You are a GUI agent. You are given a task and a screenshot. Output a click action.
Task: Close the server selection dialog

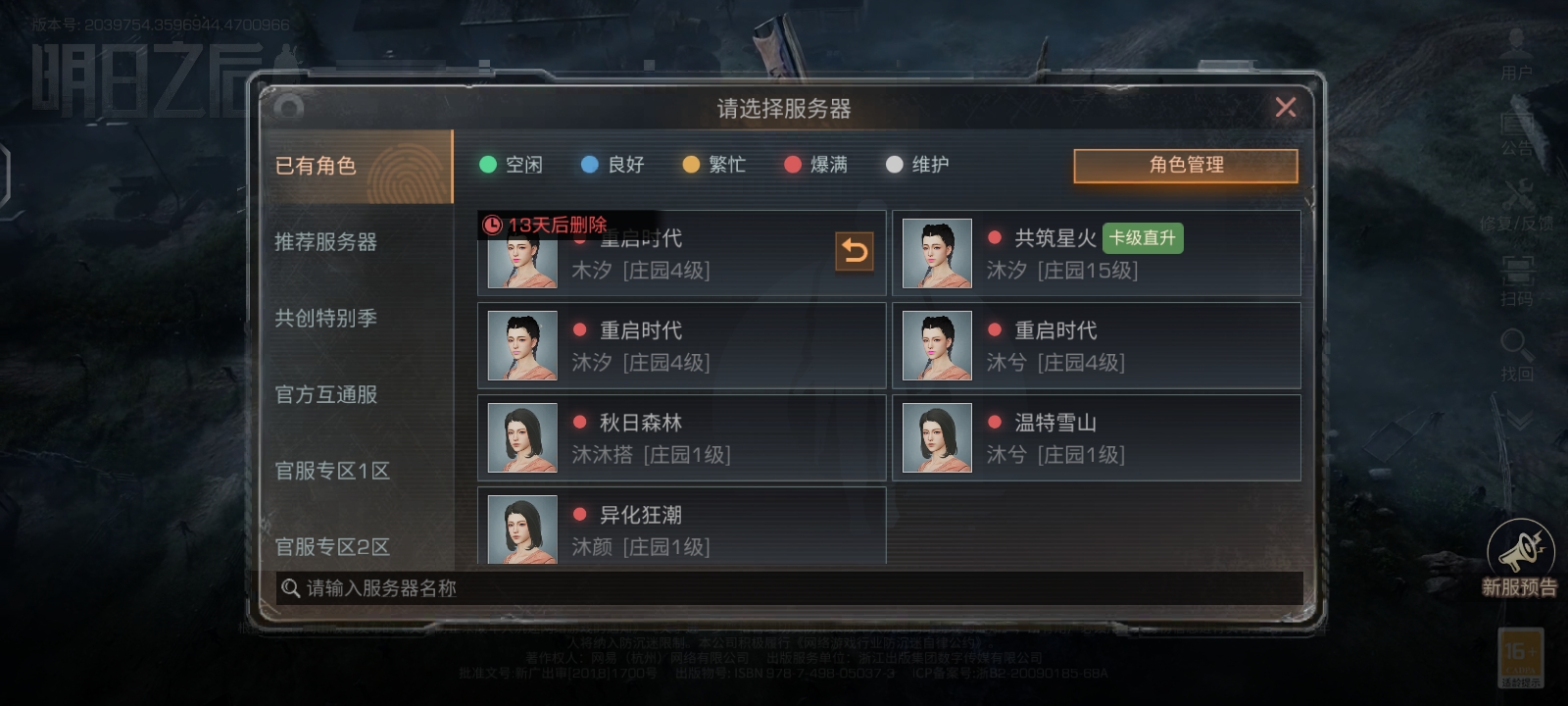1286,108
